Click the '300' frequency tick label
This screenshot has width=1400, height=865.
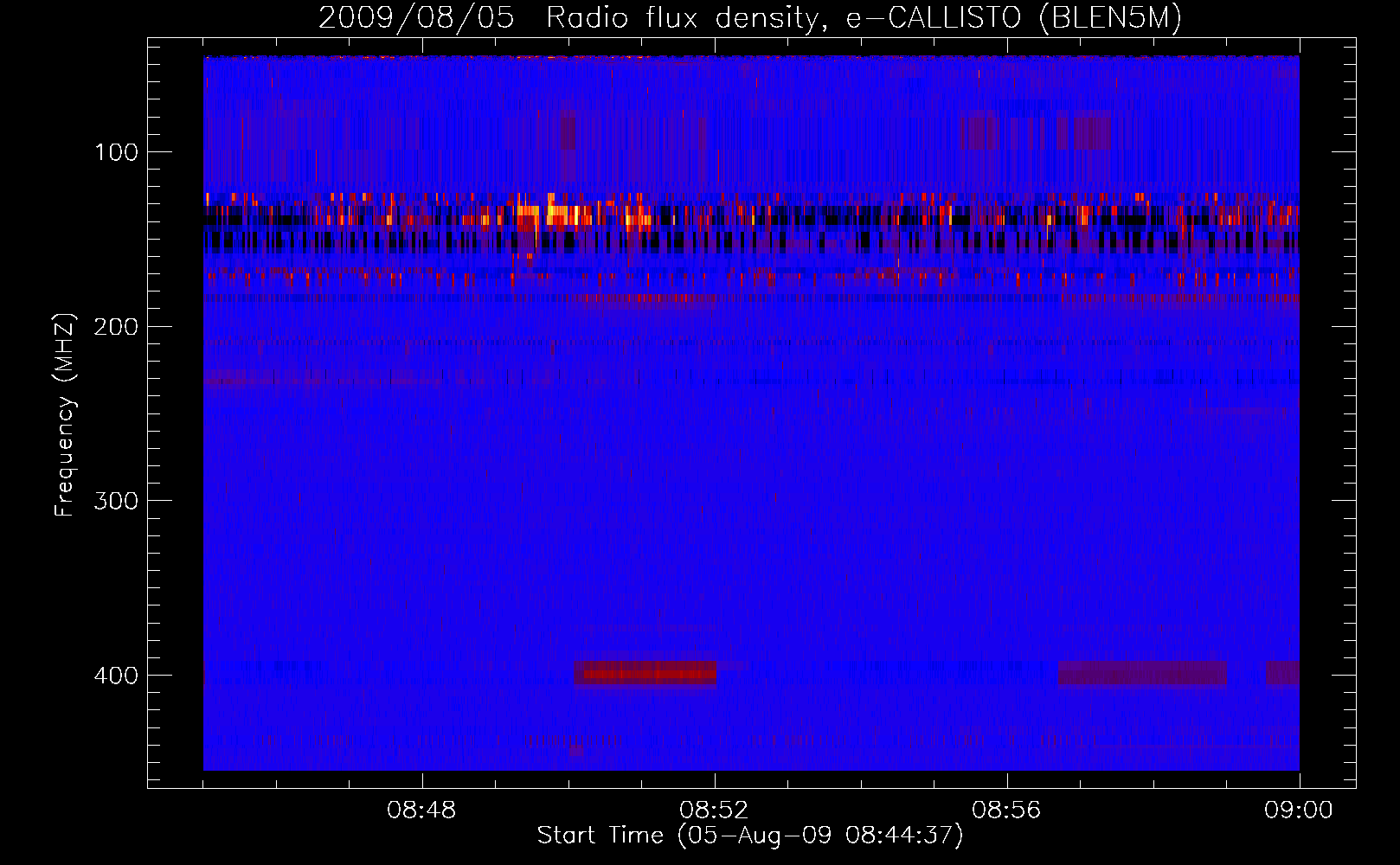pos(116,502)
